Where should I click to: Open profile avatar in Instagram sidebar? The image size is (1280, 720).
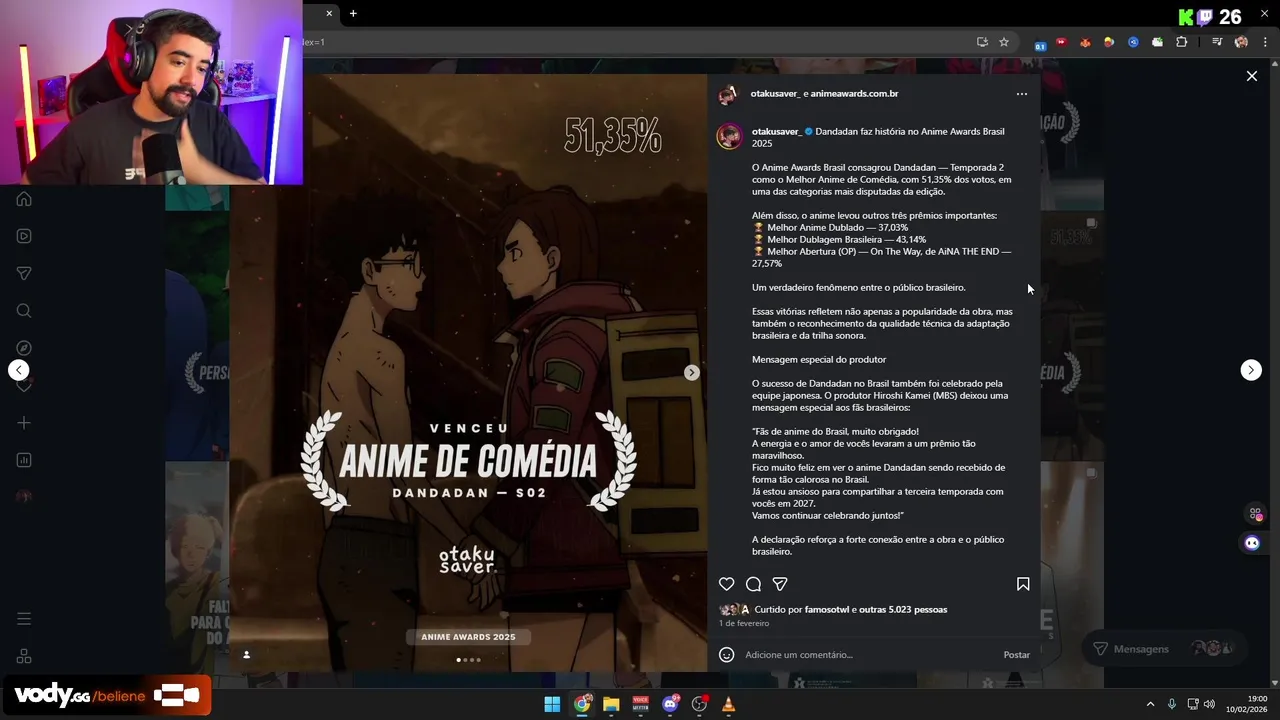click(x=24, y=497)
